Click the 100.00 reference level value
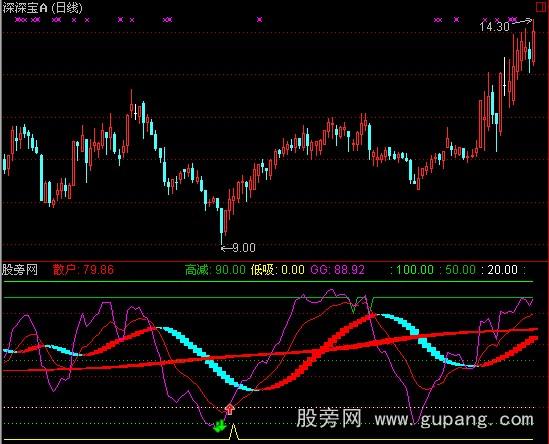 pyautogui.click(x=415, y=270)
